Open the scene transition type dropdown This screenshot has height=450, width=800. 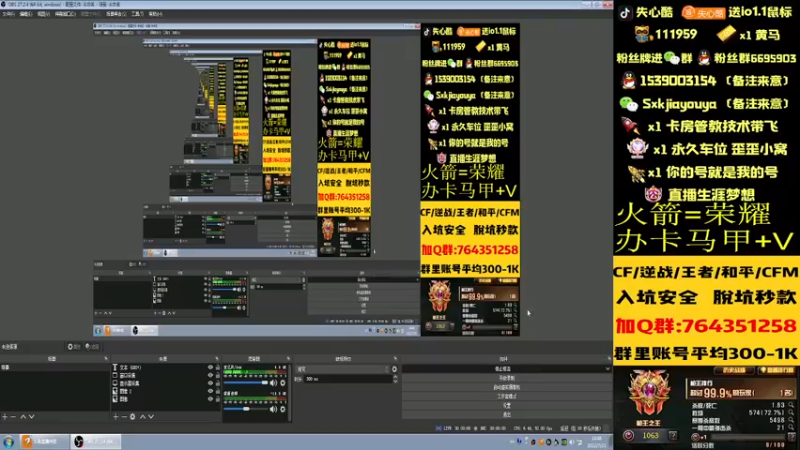tap(342, 369)
